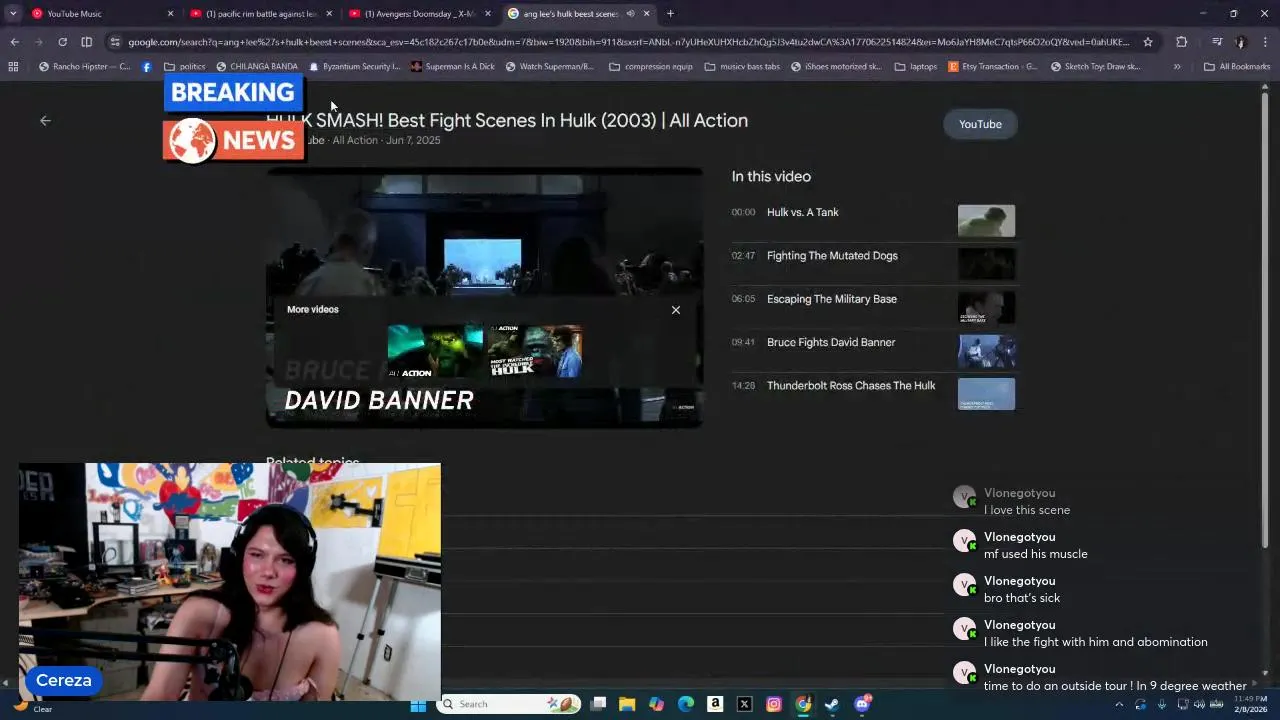1280x720 pixels.
Task: Open the taskbar clock showing 11:49 PM
Action: [1250, 704]
